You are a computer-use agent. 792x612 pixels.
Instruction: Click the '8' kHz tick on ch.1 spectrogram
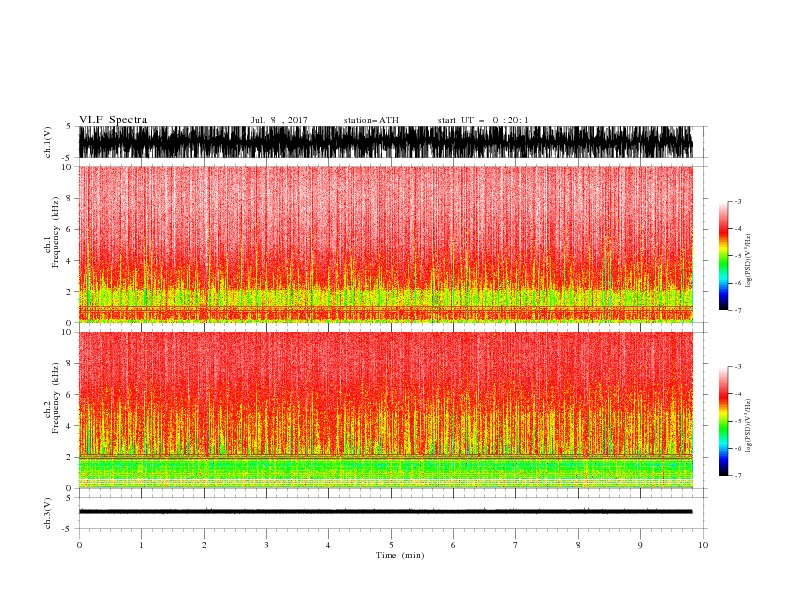tap(70, 198)
